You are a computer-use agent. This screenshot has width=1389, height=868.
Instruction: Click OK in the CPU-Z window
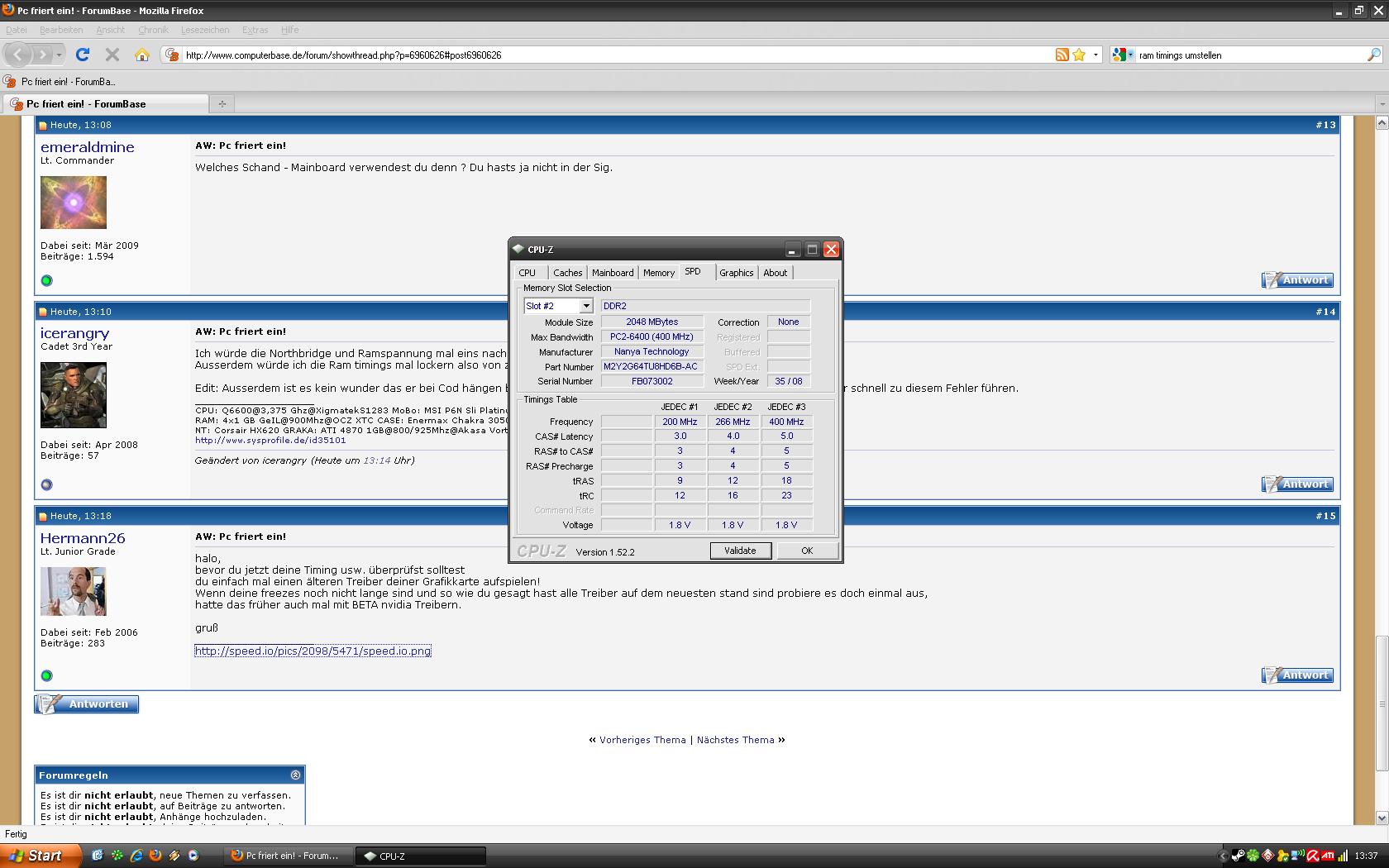pyautogui.click(x=807, y=551)
